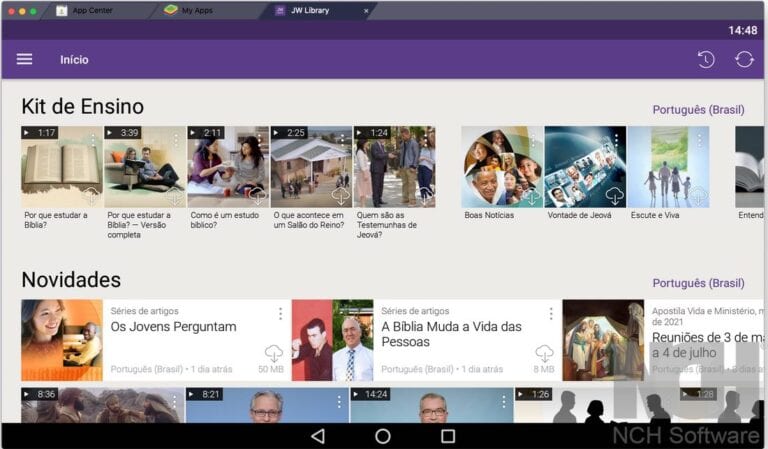Screen dimensions: 768x449
Task: Click the sync refresh icon
Action: [x=744, y=59]
